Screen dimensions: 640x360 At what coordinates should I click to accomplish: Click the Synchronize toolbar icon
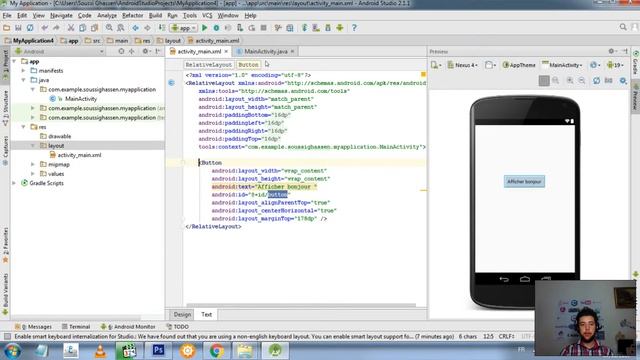pyautogui.click(x=30, y=28)
